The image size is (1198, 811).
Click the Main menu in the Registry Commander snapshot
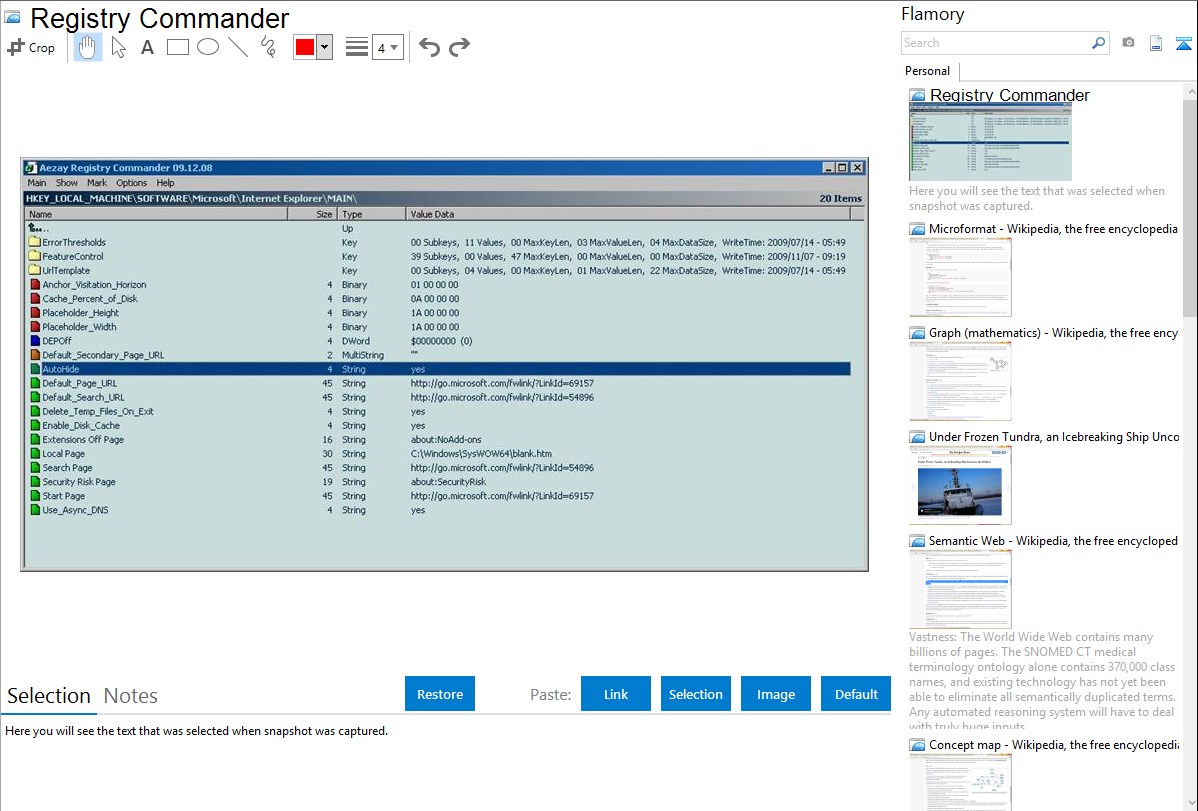[x=37, y=183]
